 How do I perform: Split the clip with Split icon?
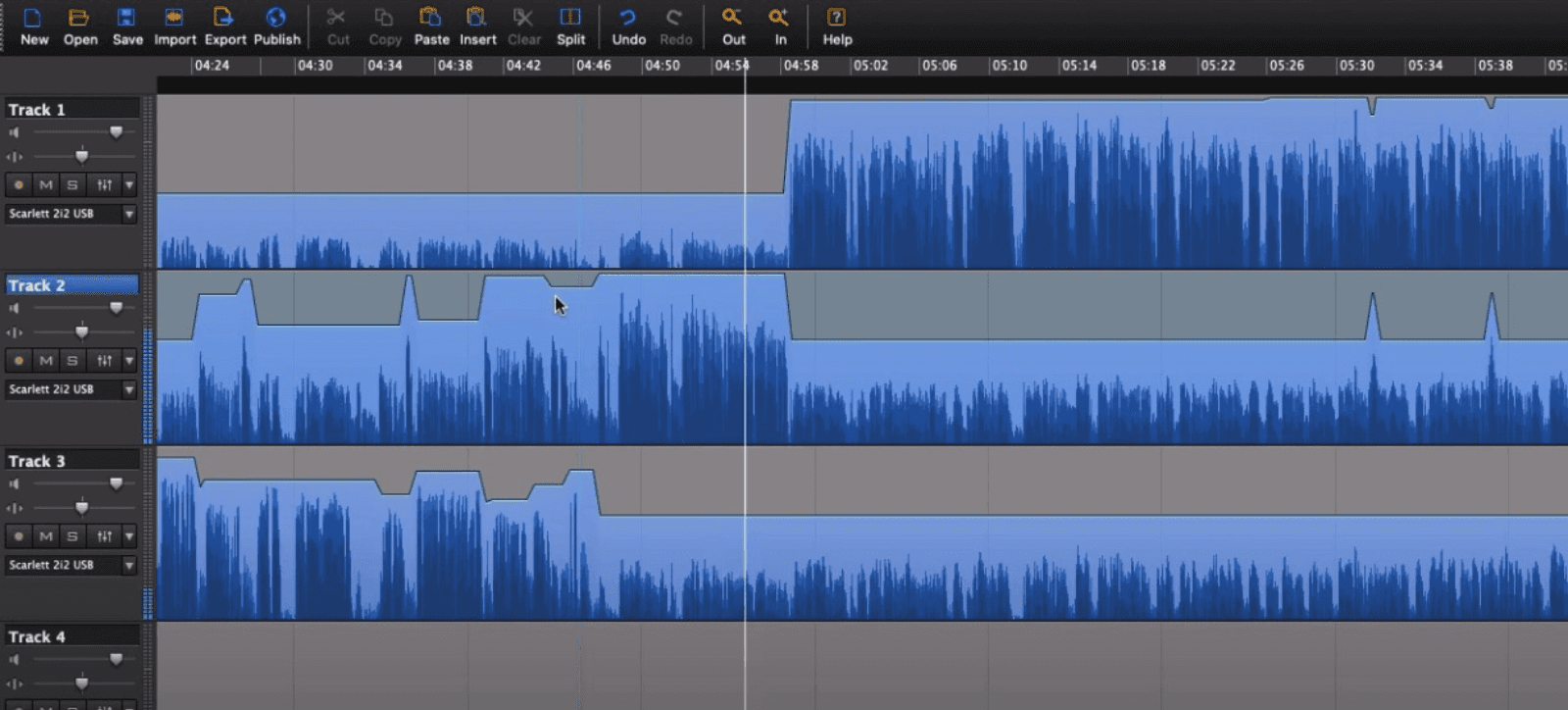(x=570, y=18)
